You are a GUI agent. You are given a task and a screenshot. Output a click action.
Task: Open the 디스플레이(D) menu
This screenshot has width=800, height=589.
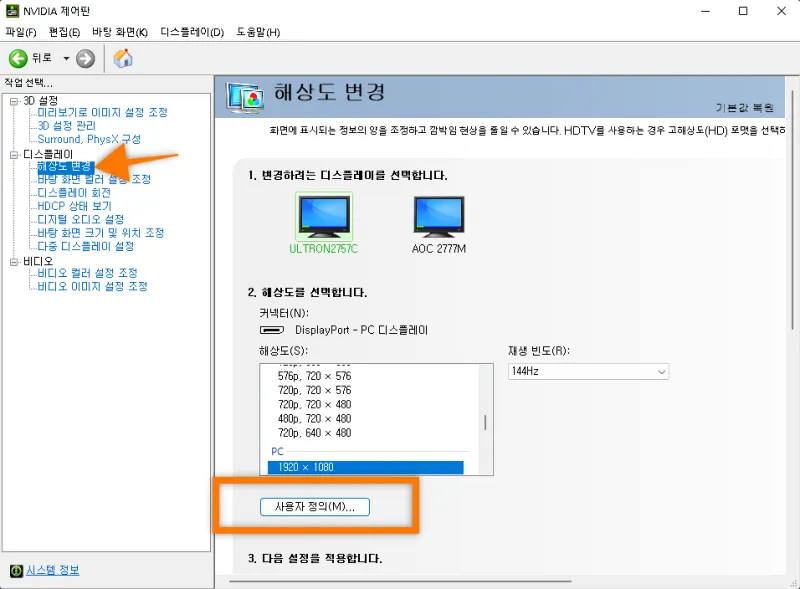[192, 32]
